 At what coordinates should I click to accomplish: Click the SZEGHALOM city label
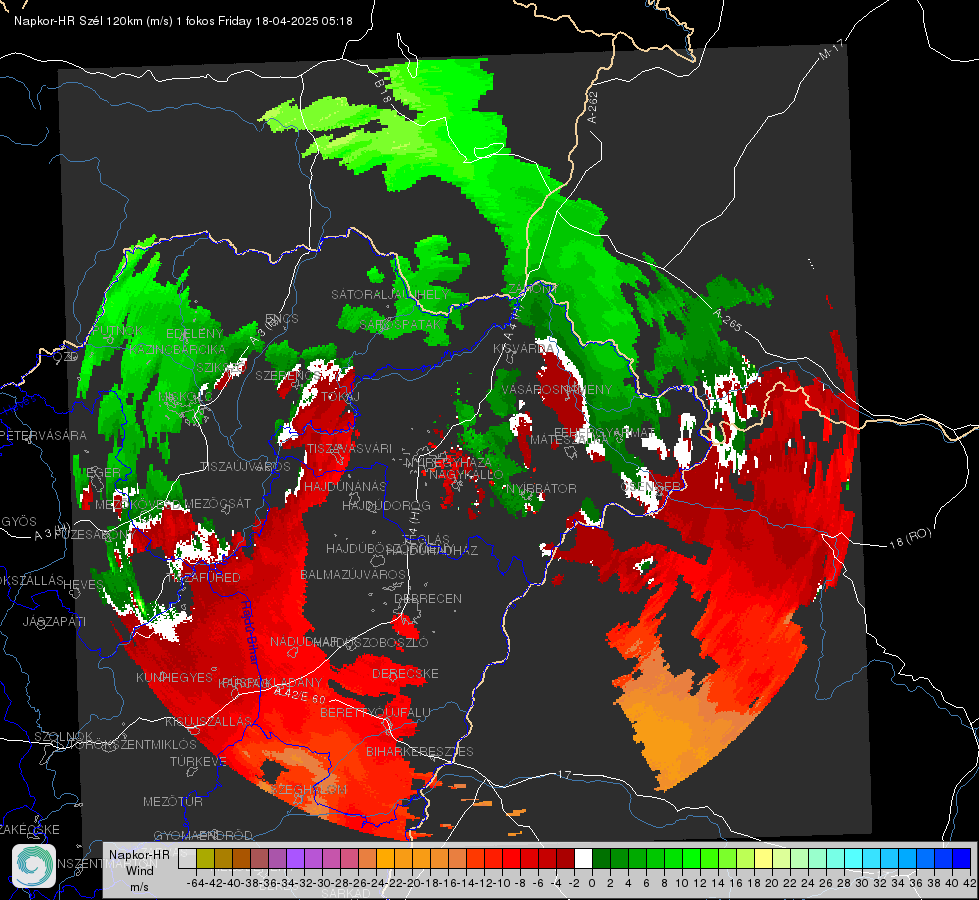[x=310, y=789]
